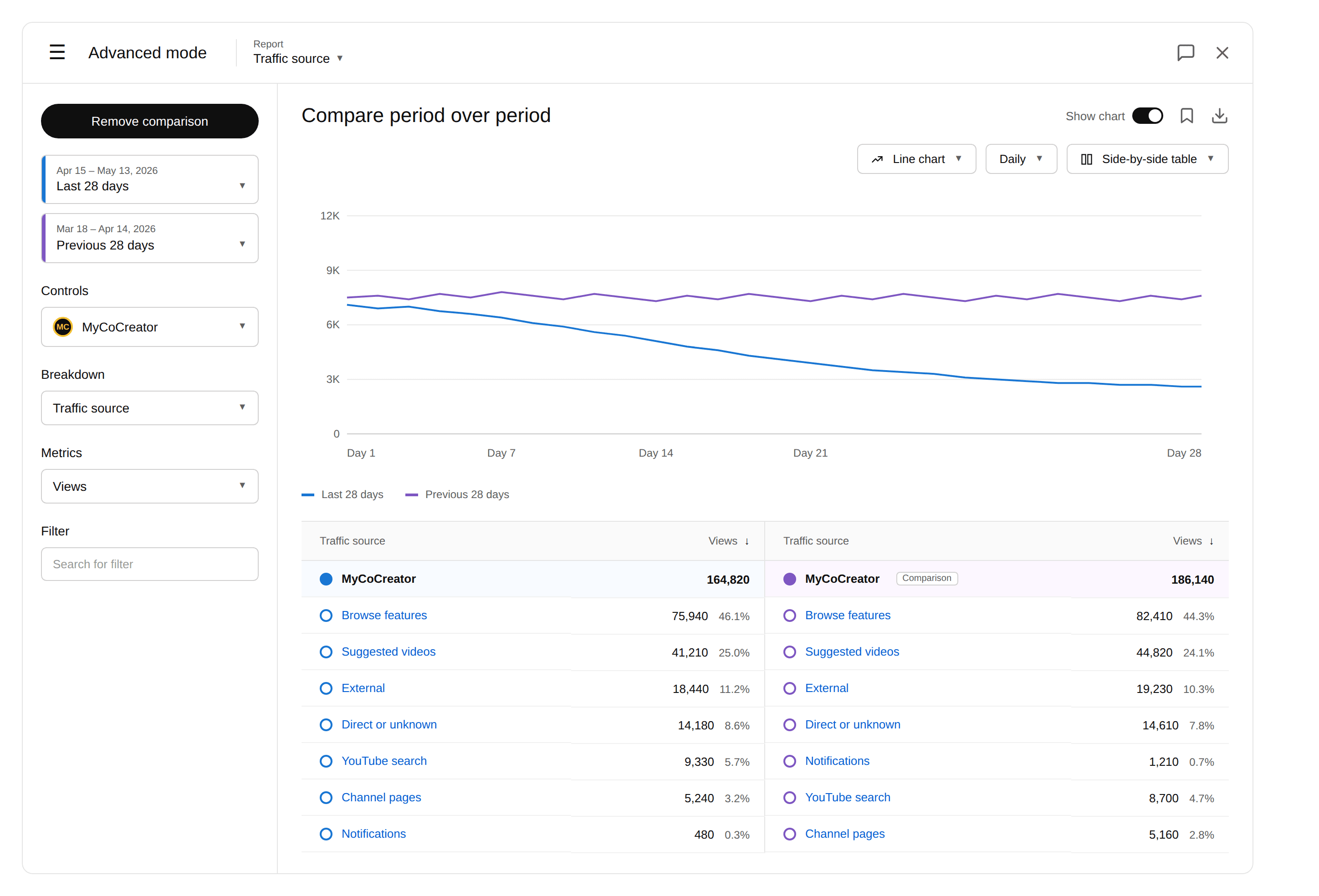Open right Suggested videos link
1319x896 pixels.
[853, 652]
